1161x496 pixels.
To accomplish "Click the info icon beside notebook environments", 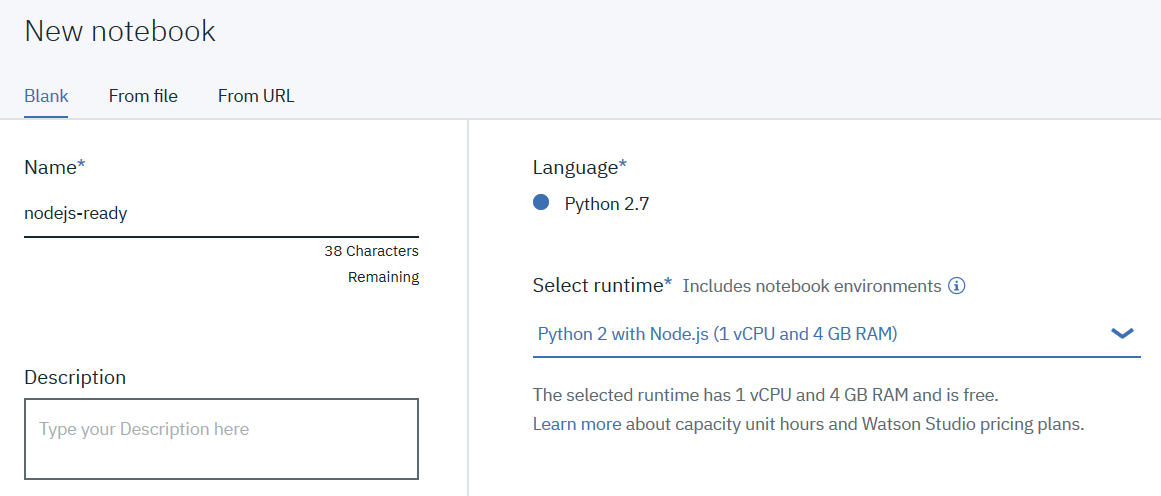I will tap(957, 286).
